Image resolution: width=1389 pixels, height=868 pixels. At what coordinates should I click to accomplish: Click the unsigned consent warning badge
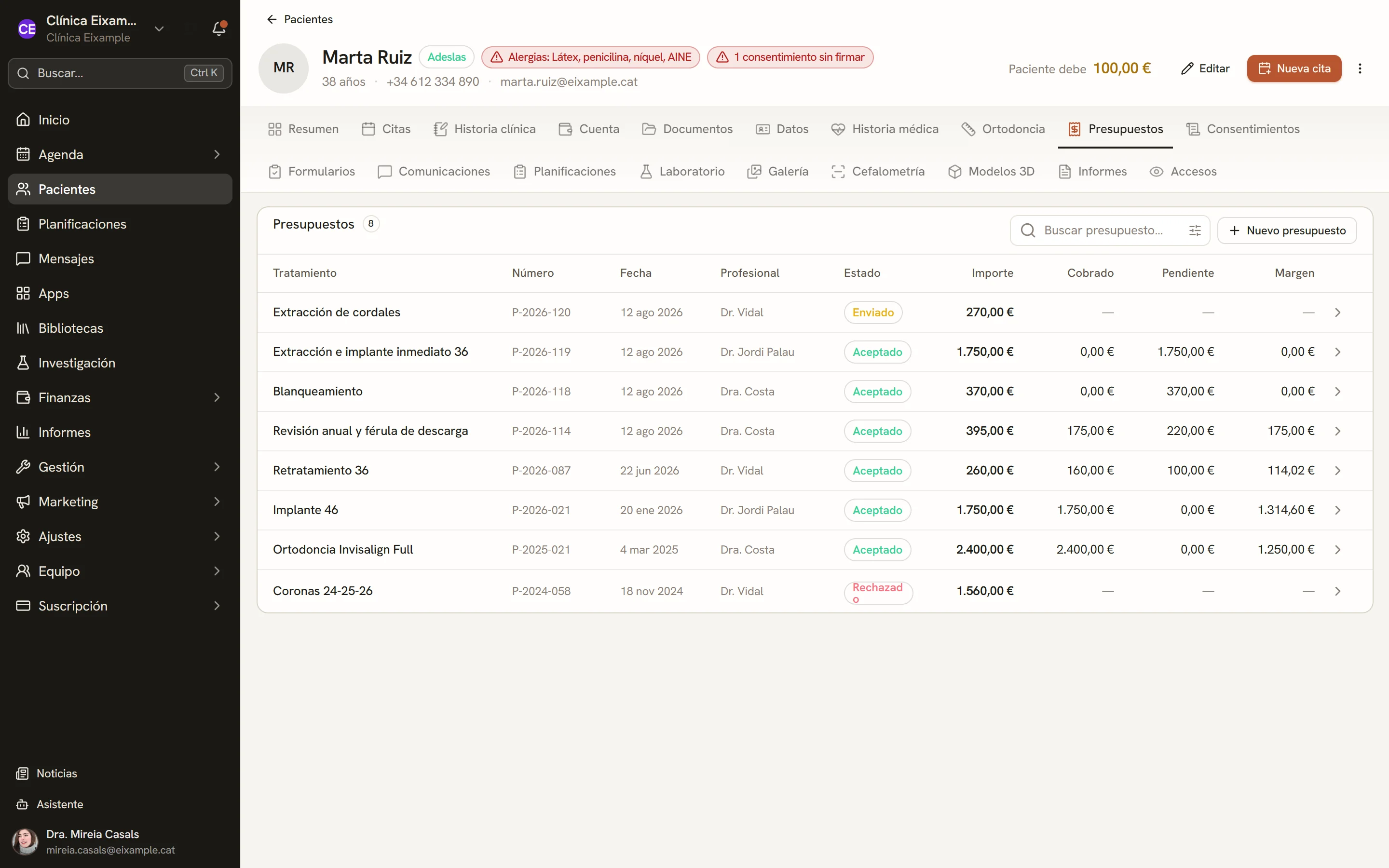(790, 57)
